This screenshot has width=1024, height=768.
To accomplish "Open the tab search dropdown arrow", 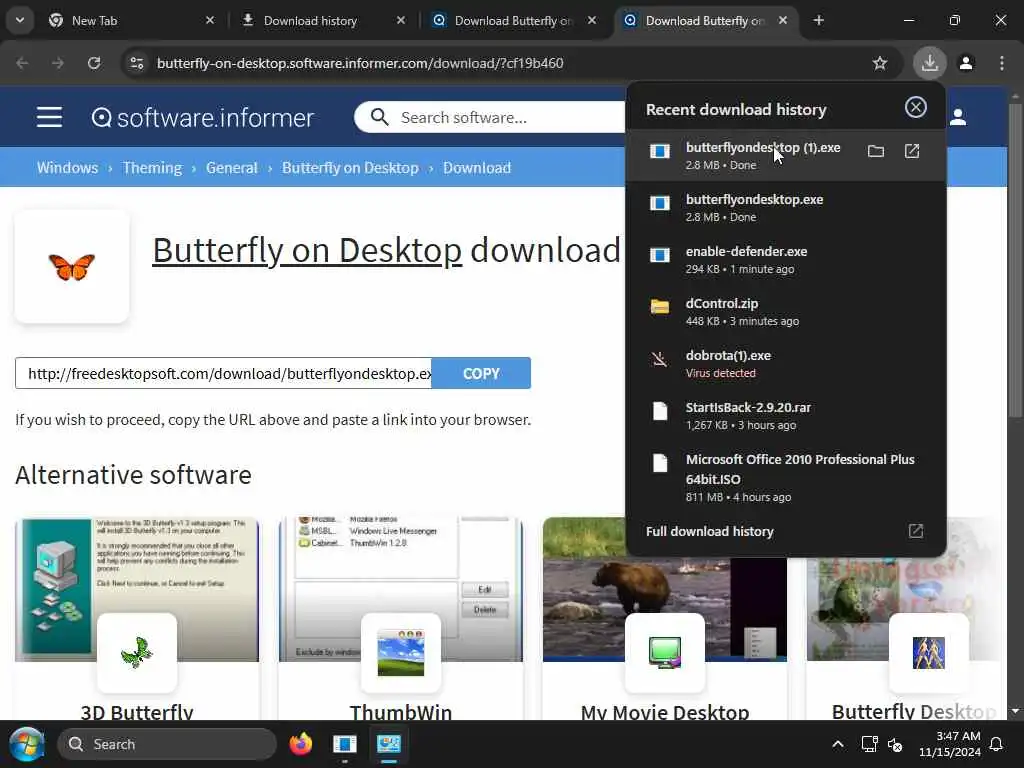I will pos(20,20).
